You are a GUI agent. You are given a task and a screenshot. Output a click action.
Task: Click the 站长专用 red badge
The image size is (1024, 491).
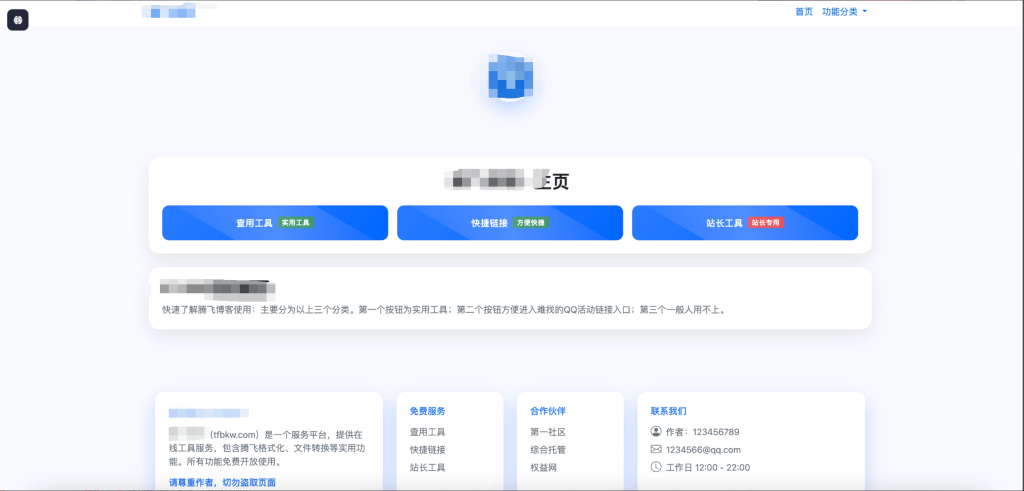tap(766, 223)
